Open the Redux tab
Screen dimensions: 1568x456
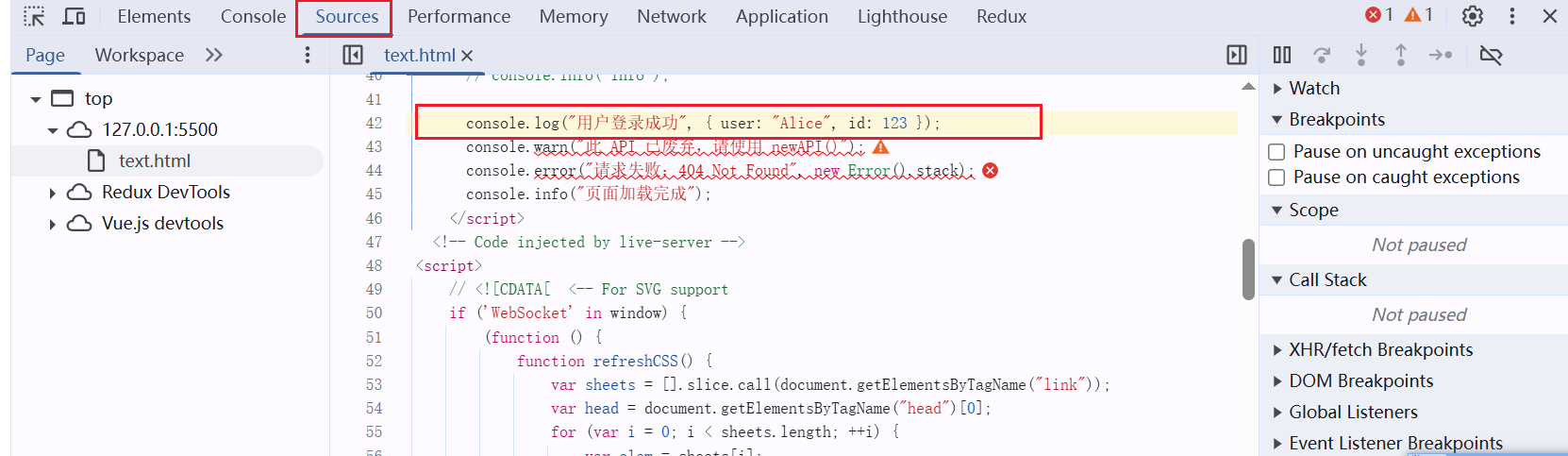[x=1001, y=16]
